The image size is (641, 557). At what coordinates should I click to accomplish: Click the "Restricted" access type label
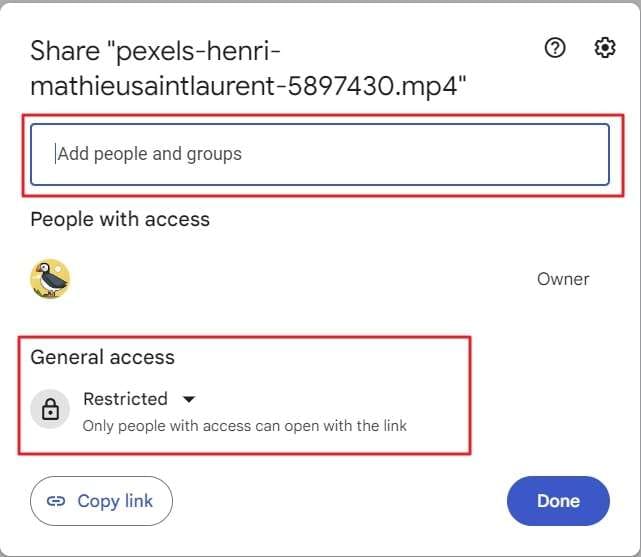click(x=125, y=399)
